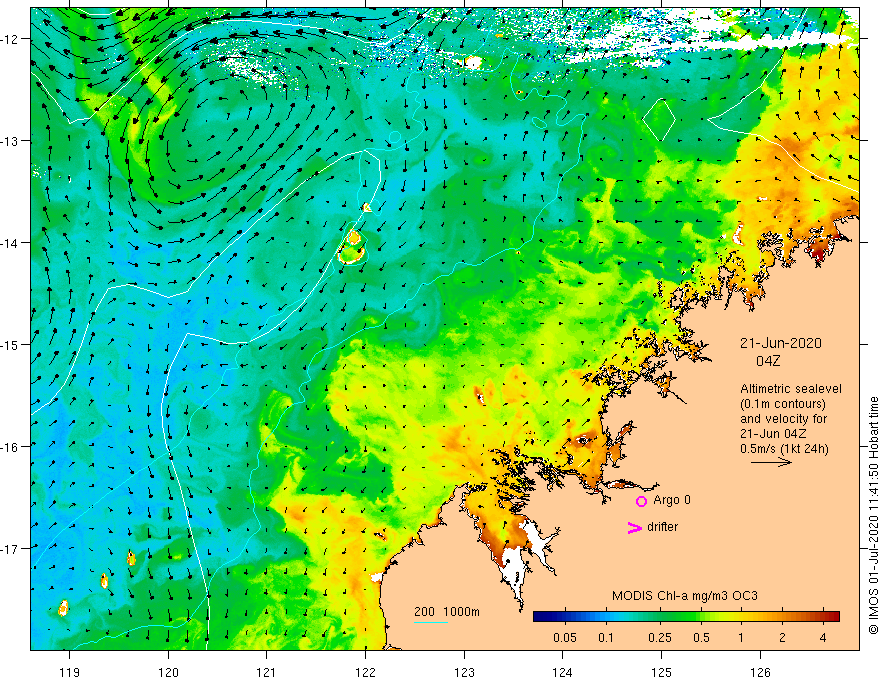Click the IMOS copyright timestamp text

[x=873, y=516]
